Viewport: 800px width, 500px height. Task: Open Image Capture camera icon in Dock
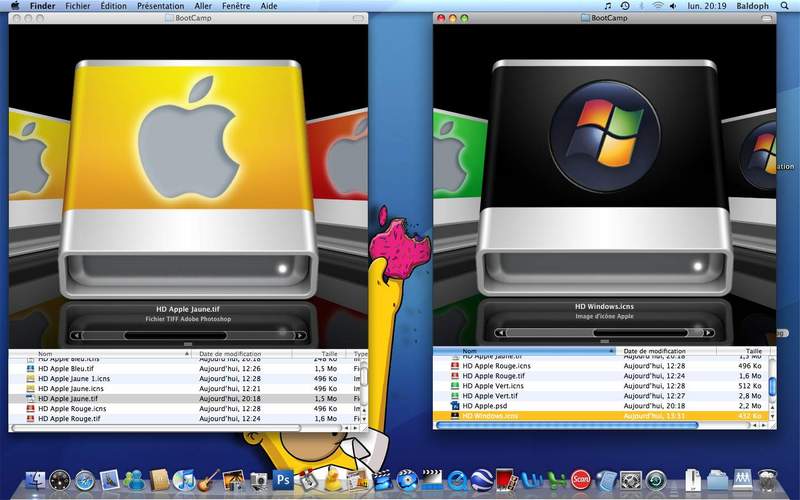(259, 481)
